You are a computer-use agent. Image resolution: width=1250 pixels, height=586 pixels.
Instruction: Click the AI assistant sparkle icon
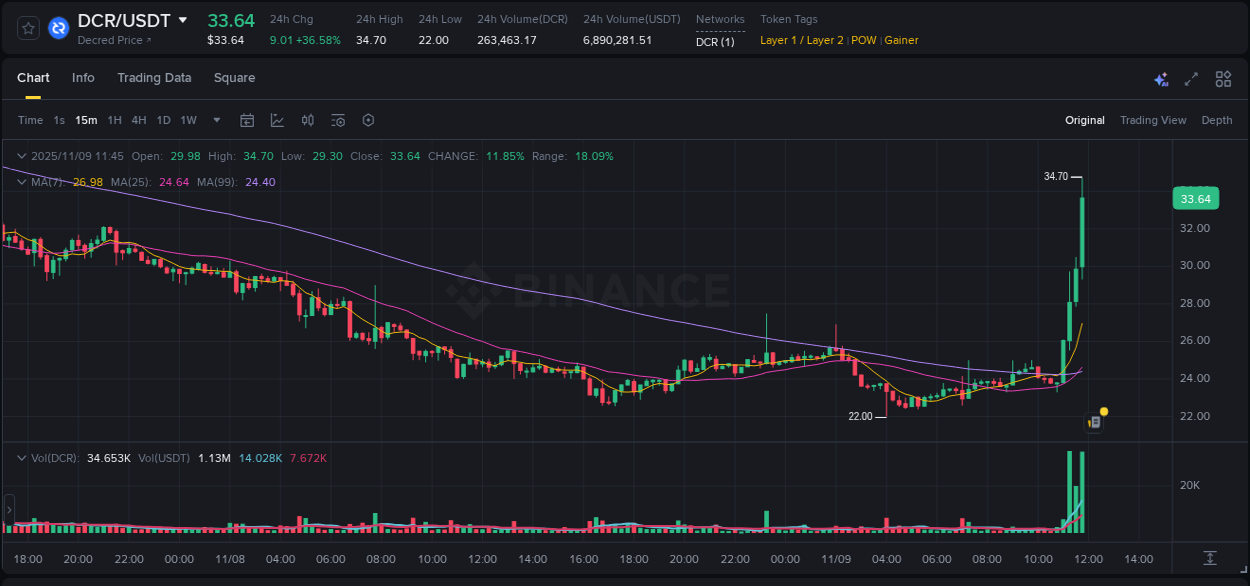coord(1161,78)
